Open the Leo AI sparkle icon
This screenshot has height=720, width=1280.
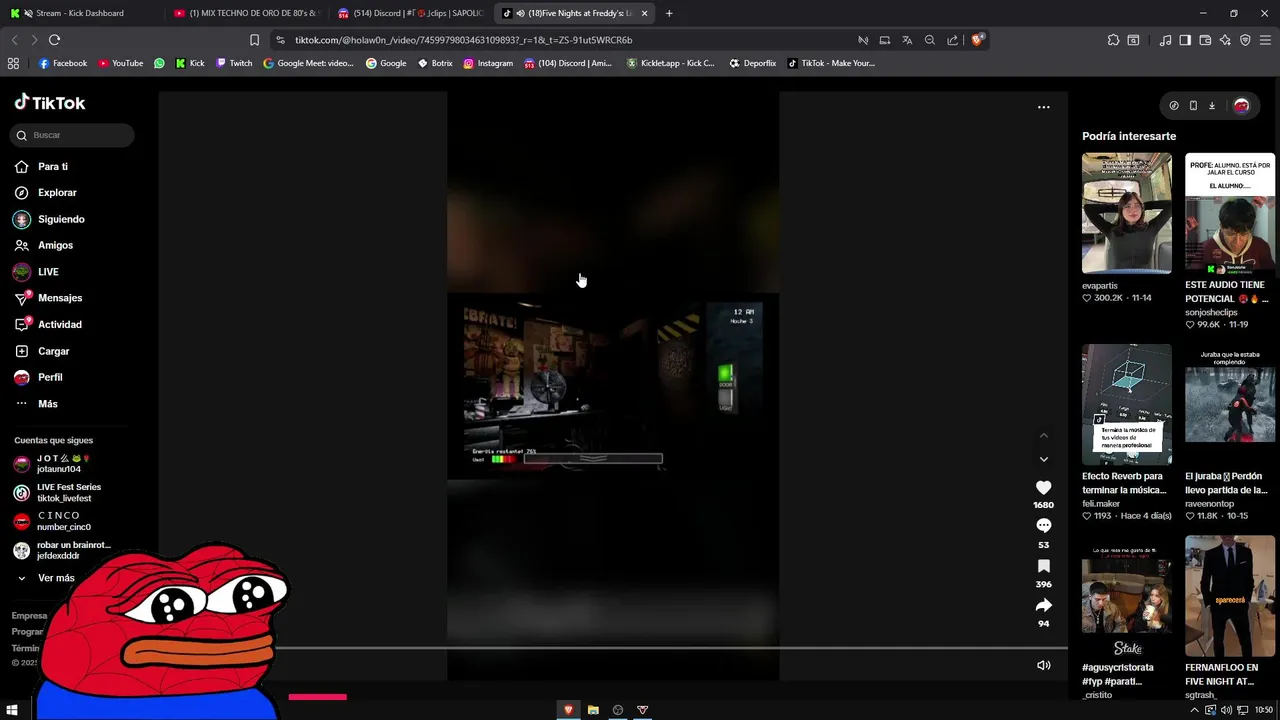(1225, 40)
